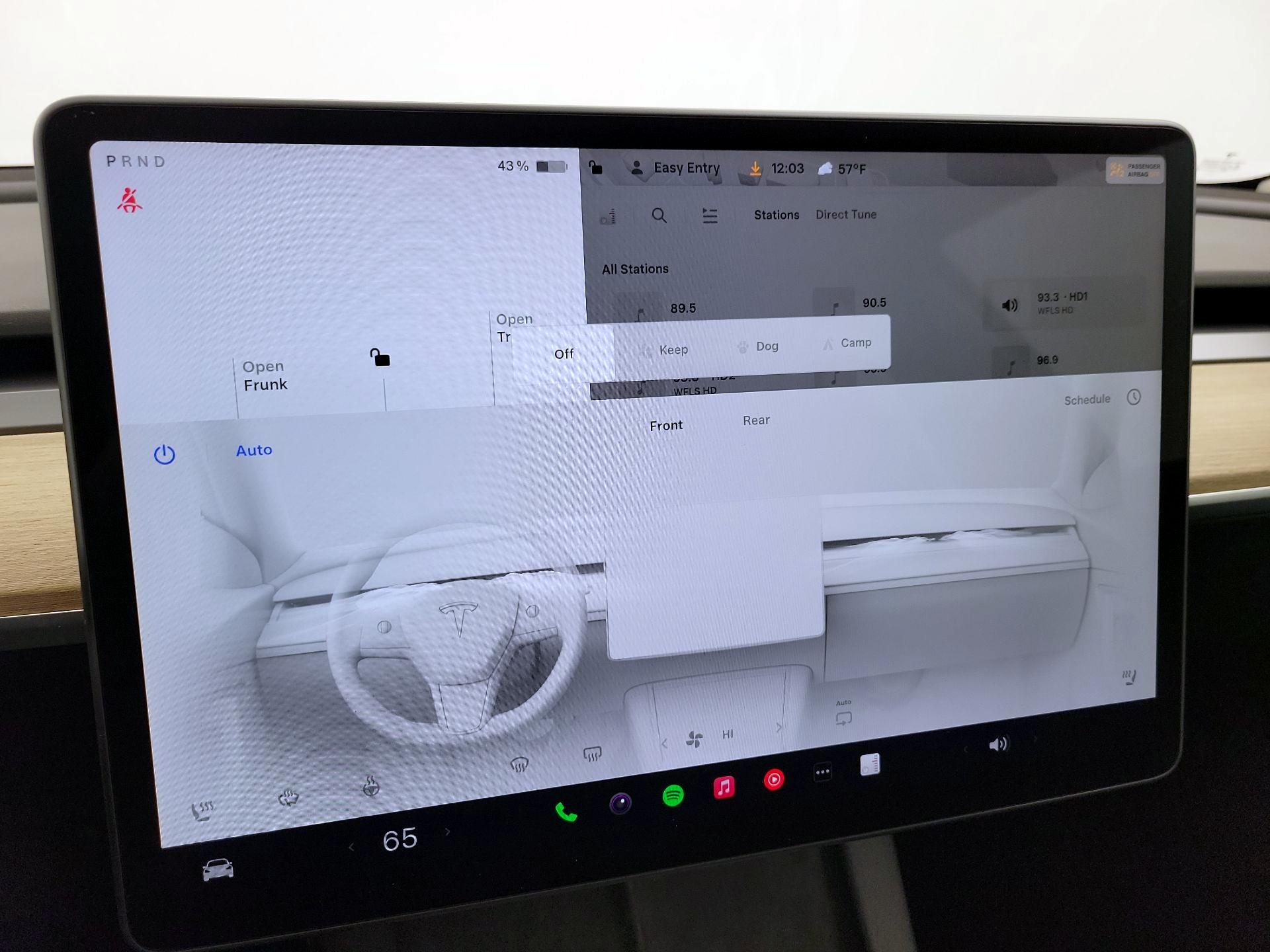Tap the 57°F weather indicator
Screen dimensions: 1270x952
coord(842,169)
